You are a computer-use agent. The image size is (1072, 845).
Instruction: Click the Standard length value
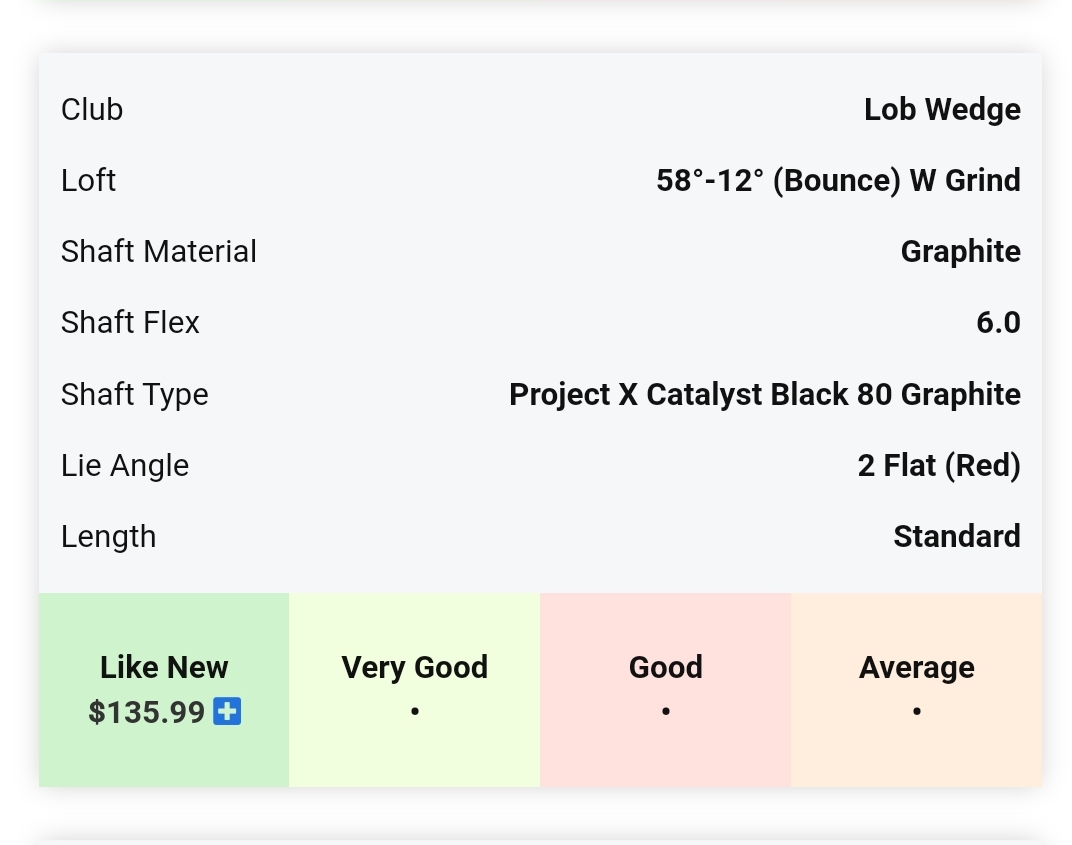click(x=956, y=536)
